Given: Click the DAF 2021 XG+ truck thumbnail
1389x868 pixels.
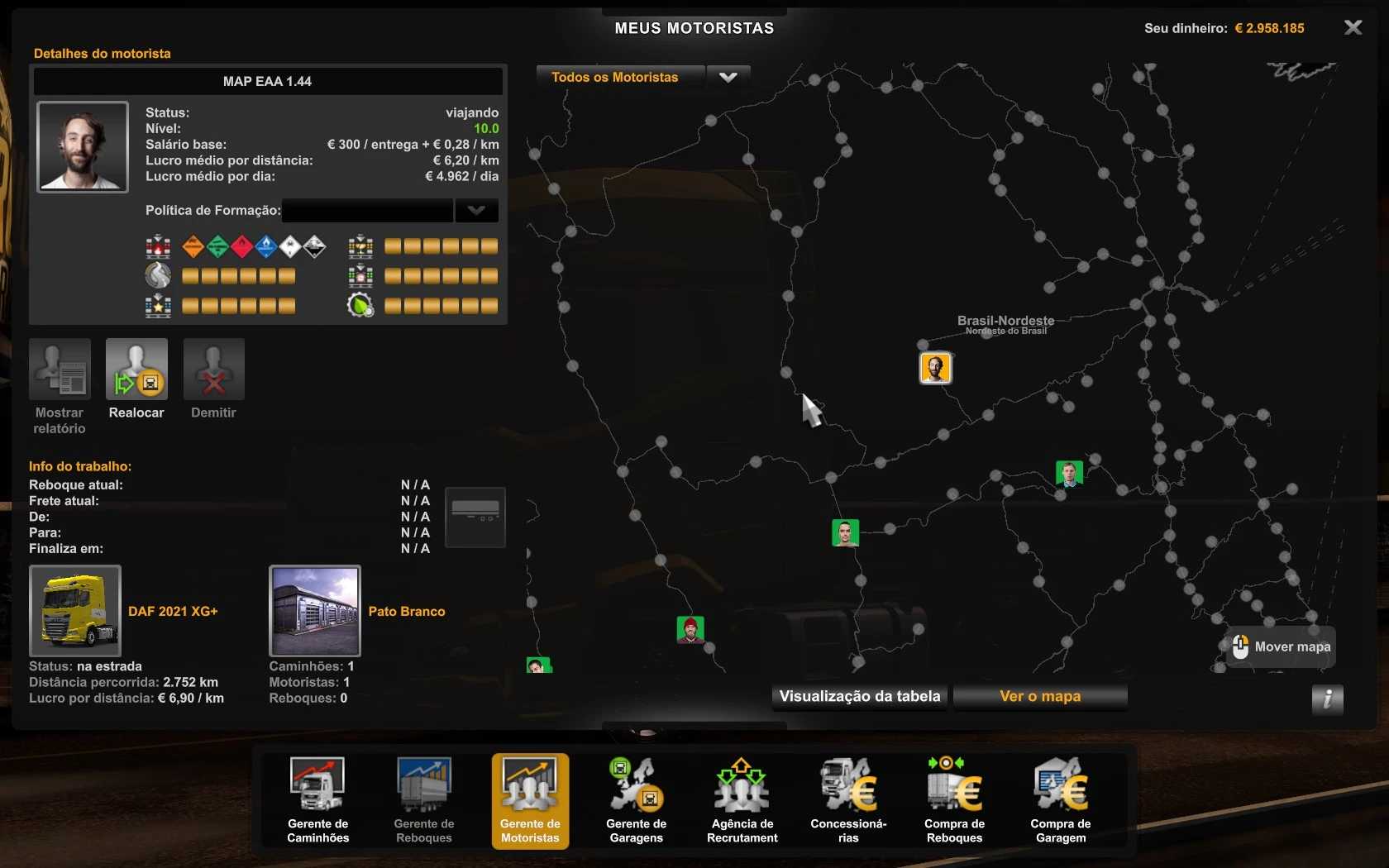Looking at the screenshot, I should (75, 611).
